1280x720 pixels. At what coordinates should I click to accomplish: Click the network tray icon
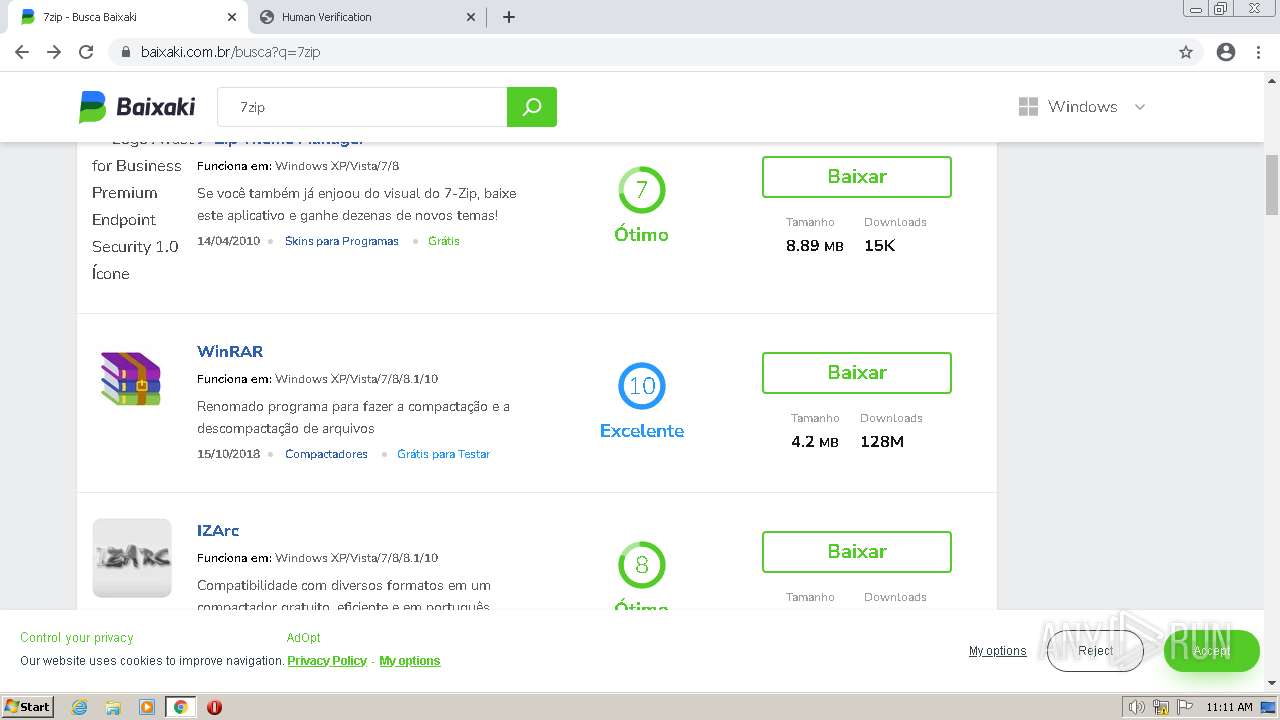(1161, 707)
